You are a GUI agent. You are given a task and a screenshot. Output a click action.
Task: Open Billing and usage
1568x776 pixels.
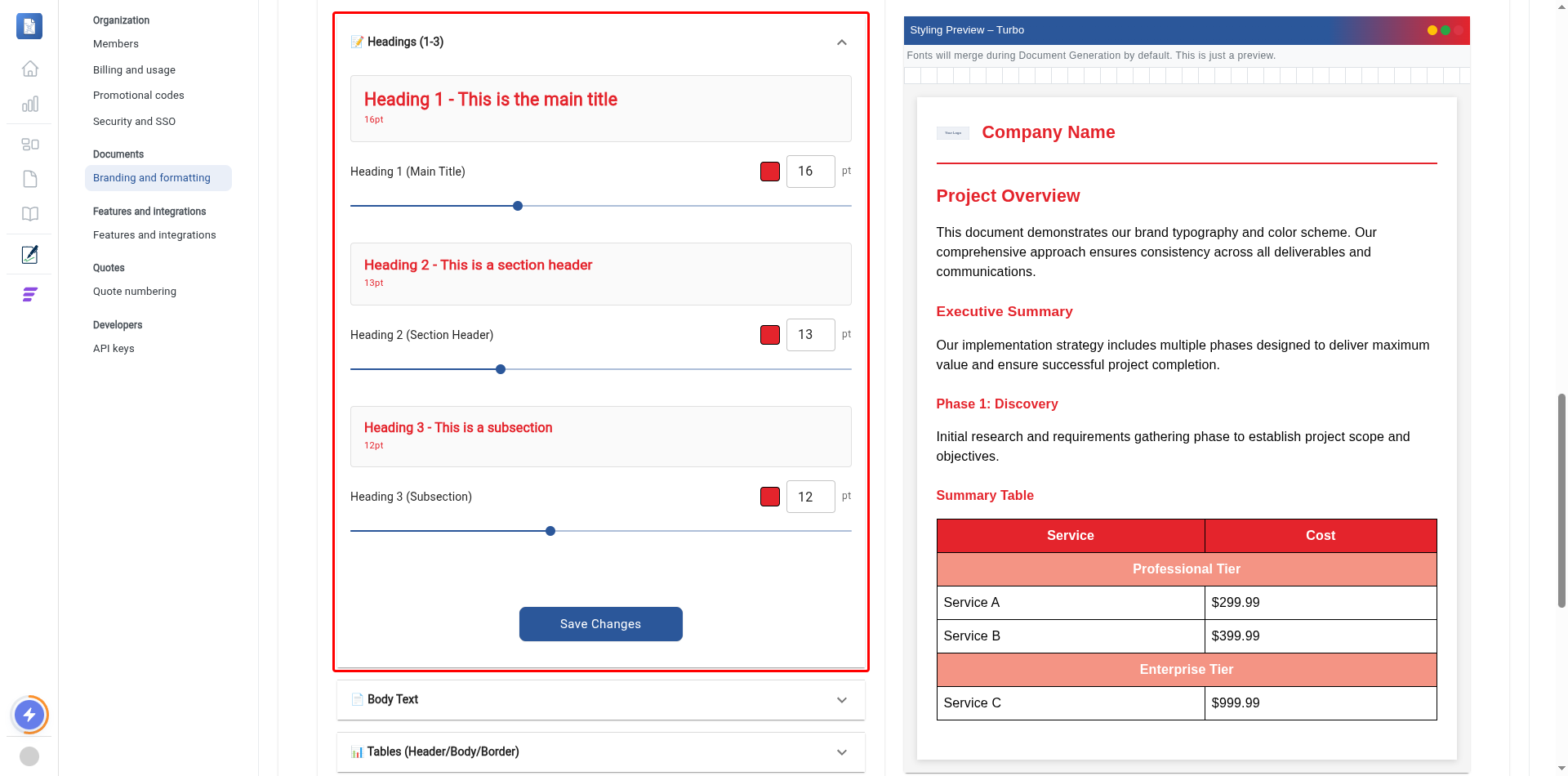click(x=134, y=70)
